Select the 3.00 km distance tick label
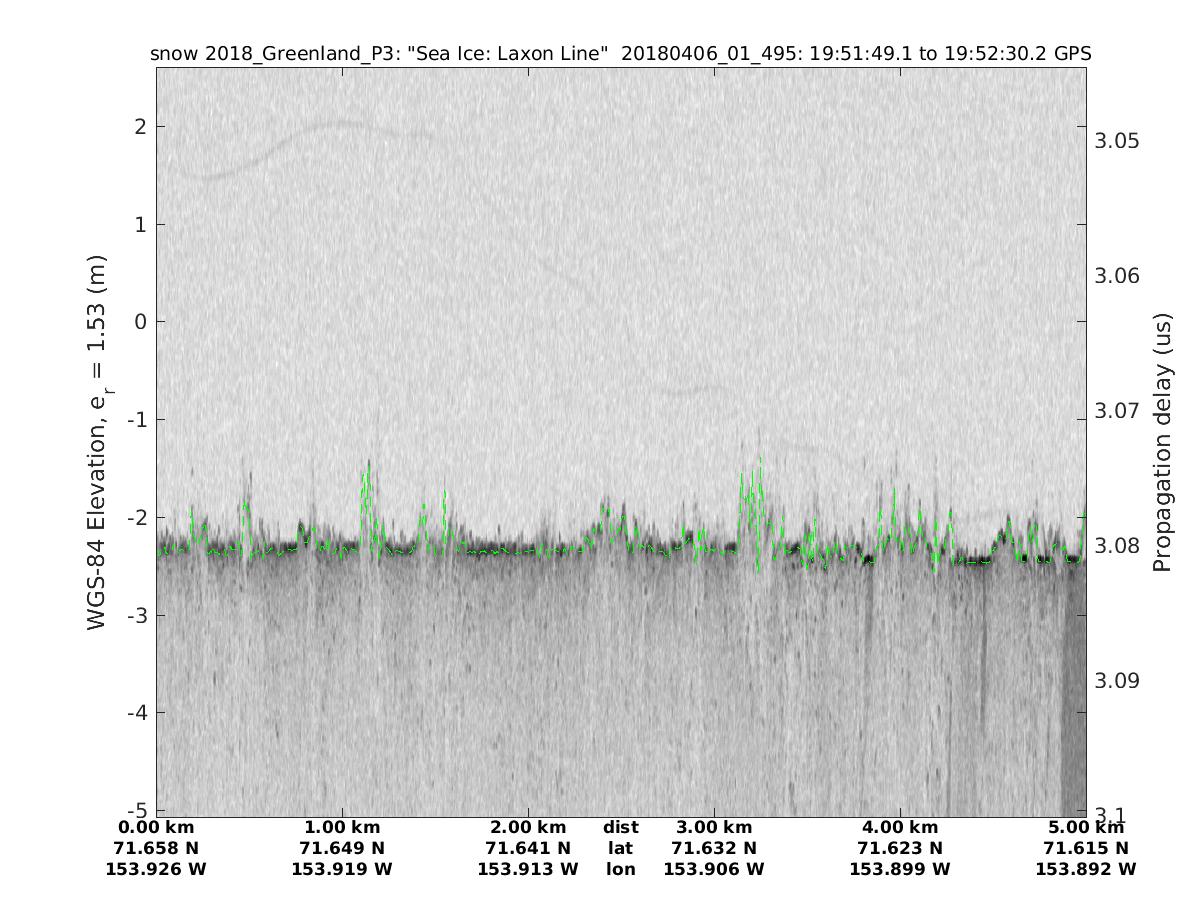Screen dimensions: 1200x900 (x=714, y=827)
